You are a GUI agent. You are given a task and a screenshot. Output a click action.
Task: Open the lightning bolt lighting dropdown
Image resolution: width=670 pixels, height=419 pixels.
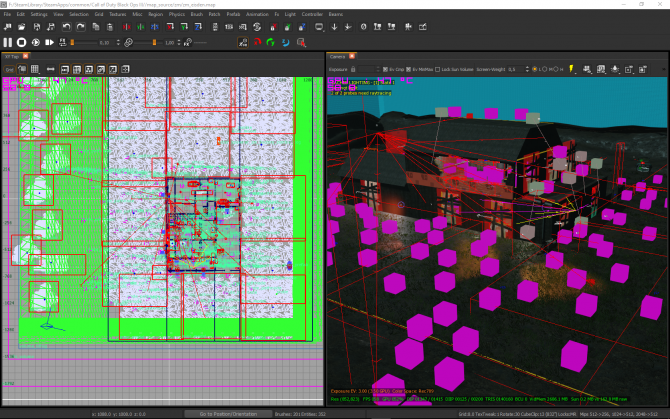click(x=572, y=69)
